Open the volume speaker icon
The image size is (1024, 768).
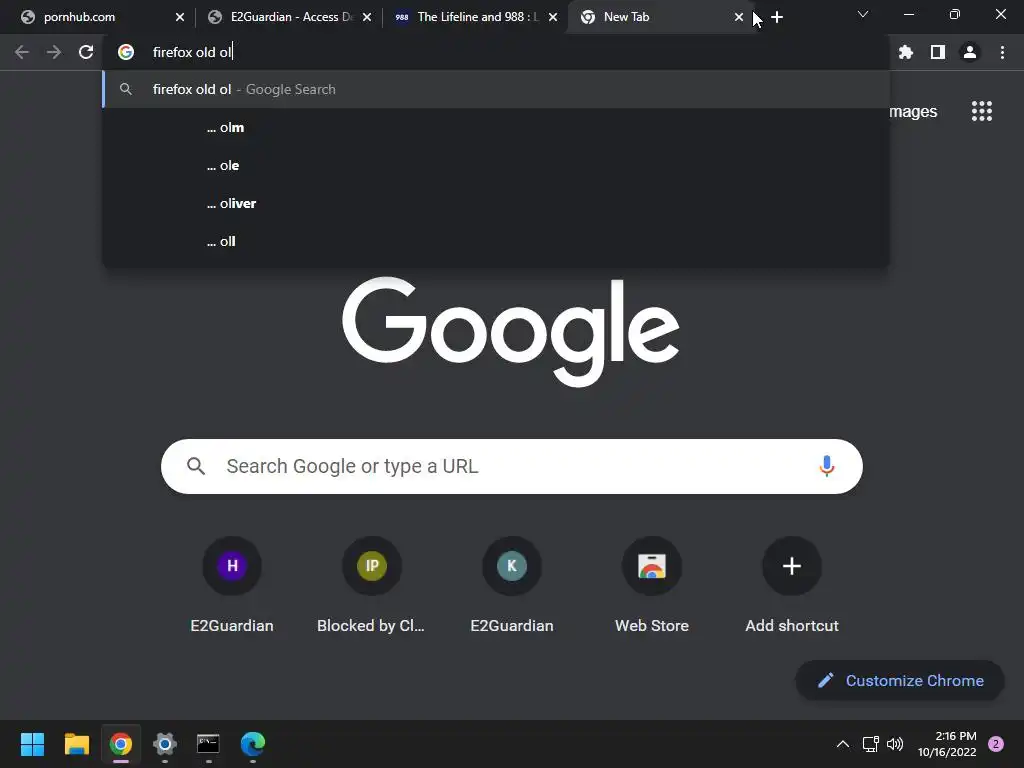pyautogui.click(x=895, y=744)
